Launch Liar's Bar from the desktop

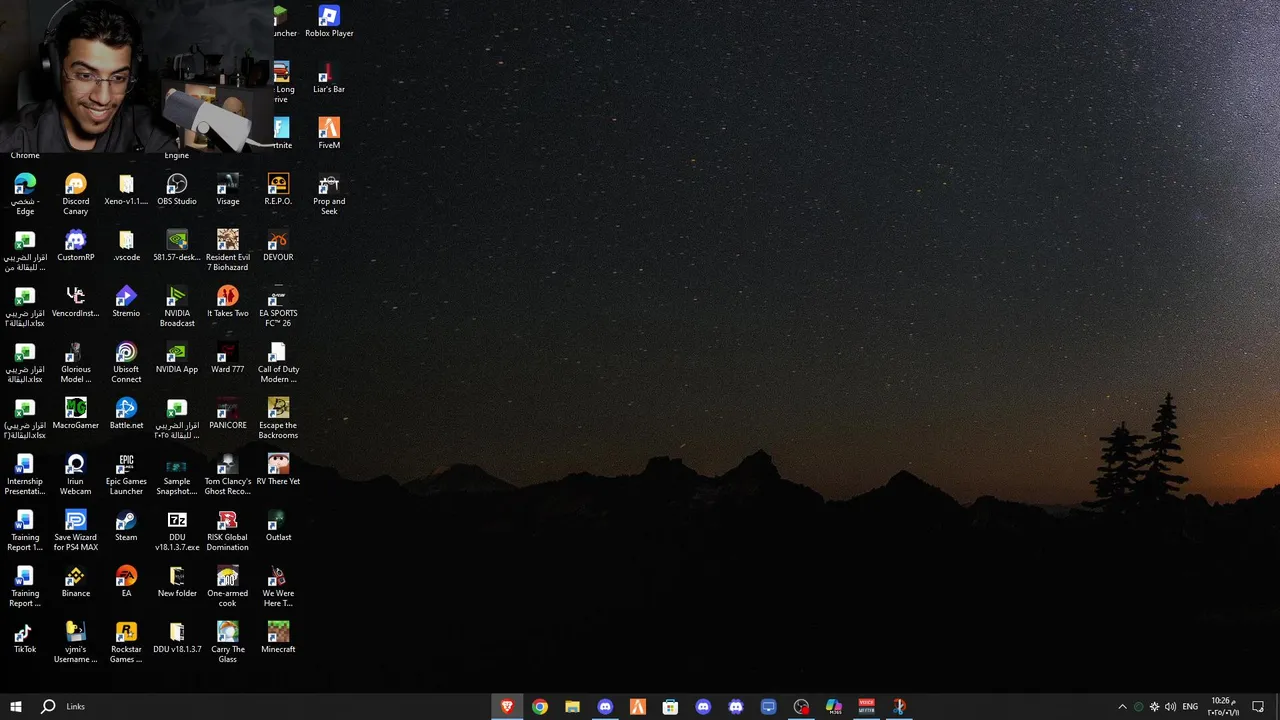pos(329,78)
